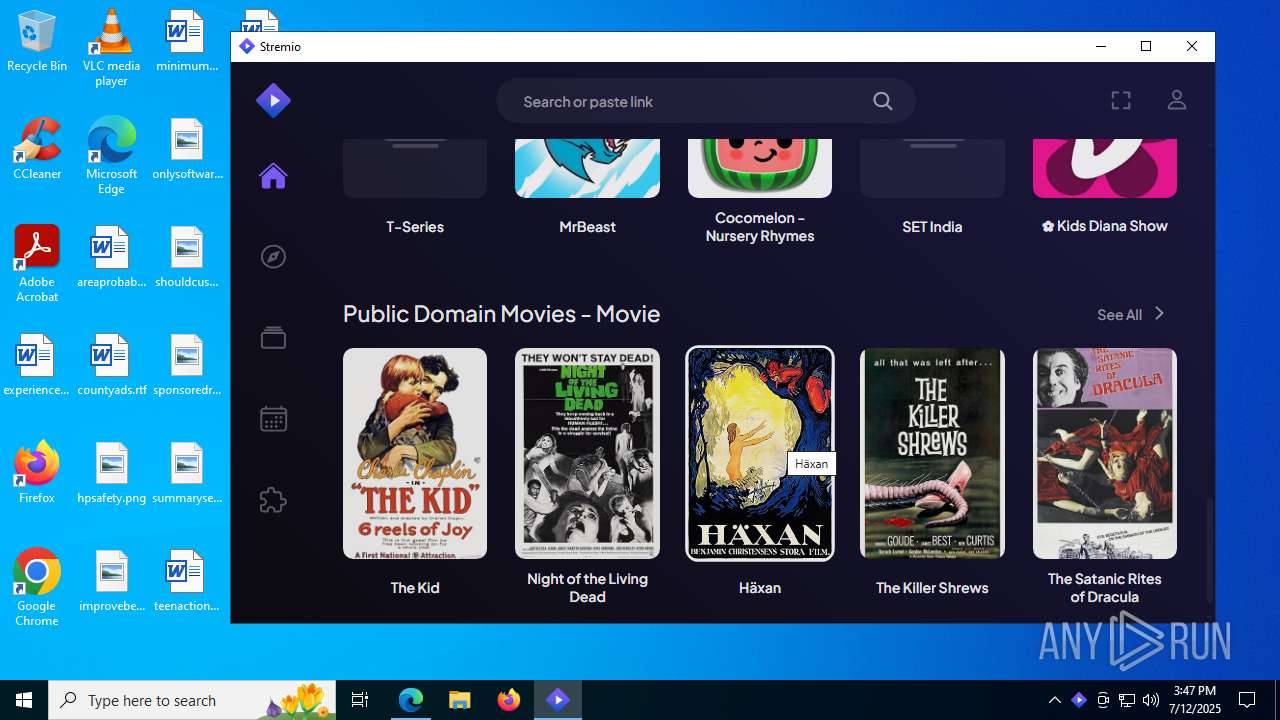Select the Cocomelon channel thumbnail
Image resolution: width=1280 pixels, height=720 pixels.
[x=760, y=168]
